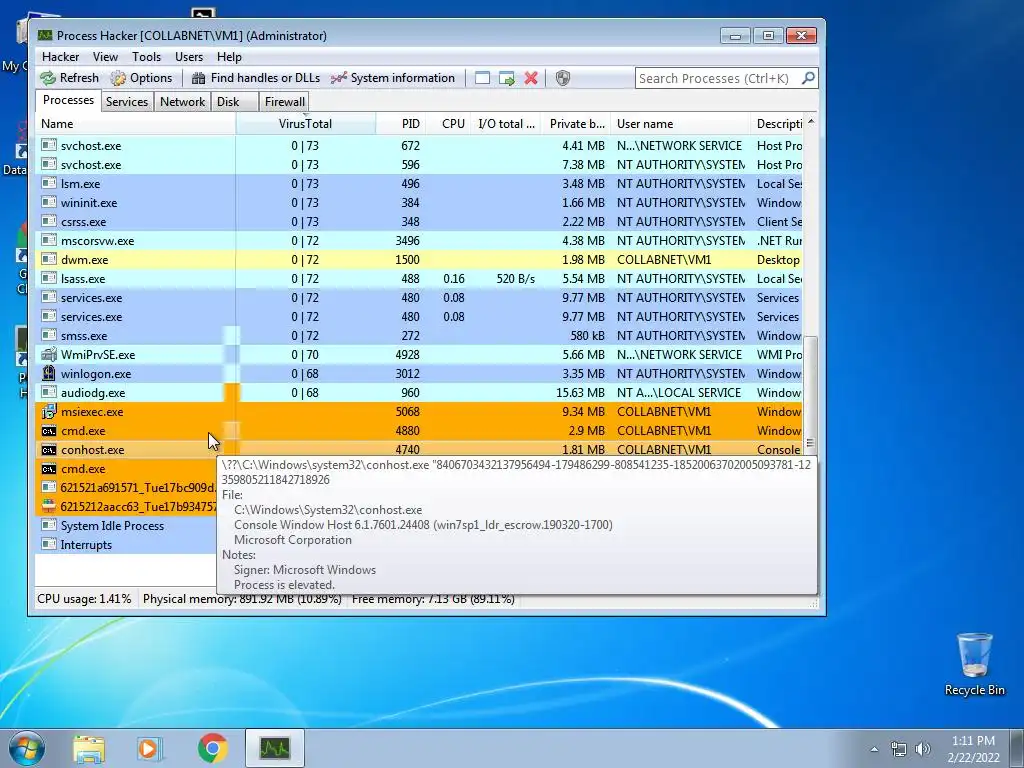The width and height of the screenshot is (1024, 768).
Task: Switch to the Firewall tab
Action: pyautogui.click(x=284, y=102)
